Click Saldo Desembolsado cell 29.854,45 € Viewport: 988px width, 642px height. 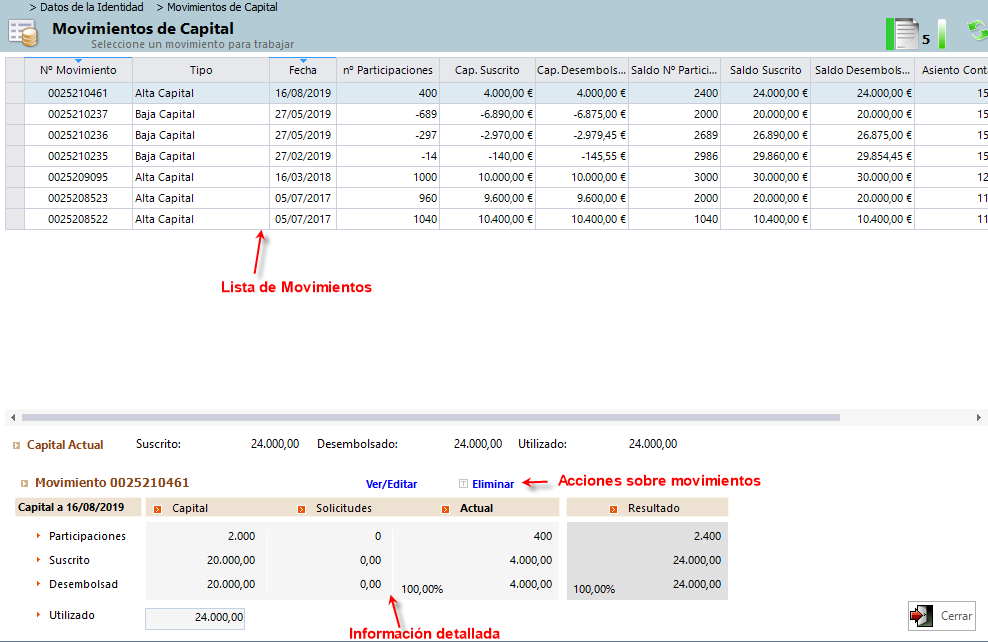pos(862,156)
